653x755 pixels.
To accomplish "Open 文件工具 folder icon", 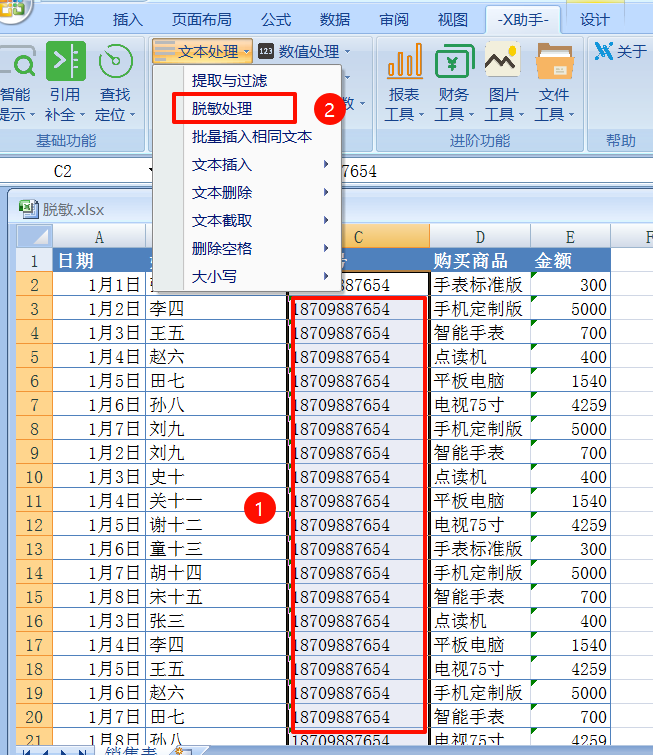I will click(555, 61).
